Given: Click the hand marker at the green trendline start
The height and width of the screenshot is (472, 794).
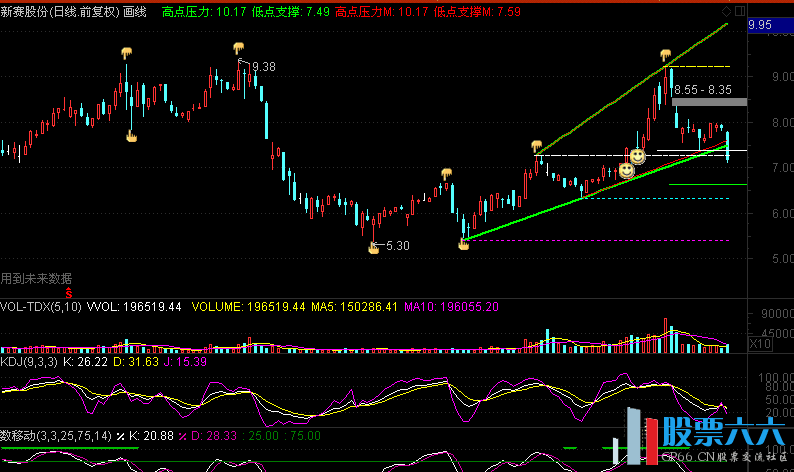Looking at the screenshot, I should [463, 242].
